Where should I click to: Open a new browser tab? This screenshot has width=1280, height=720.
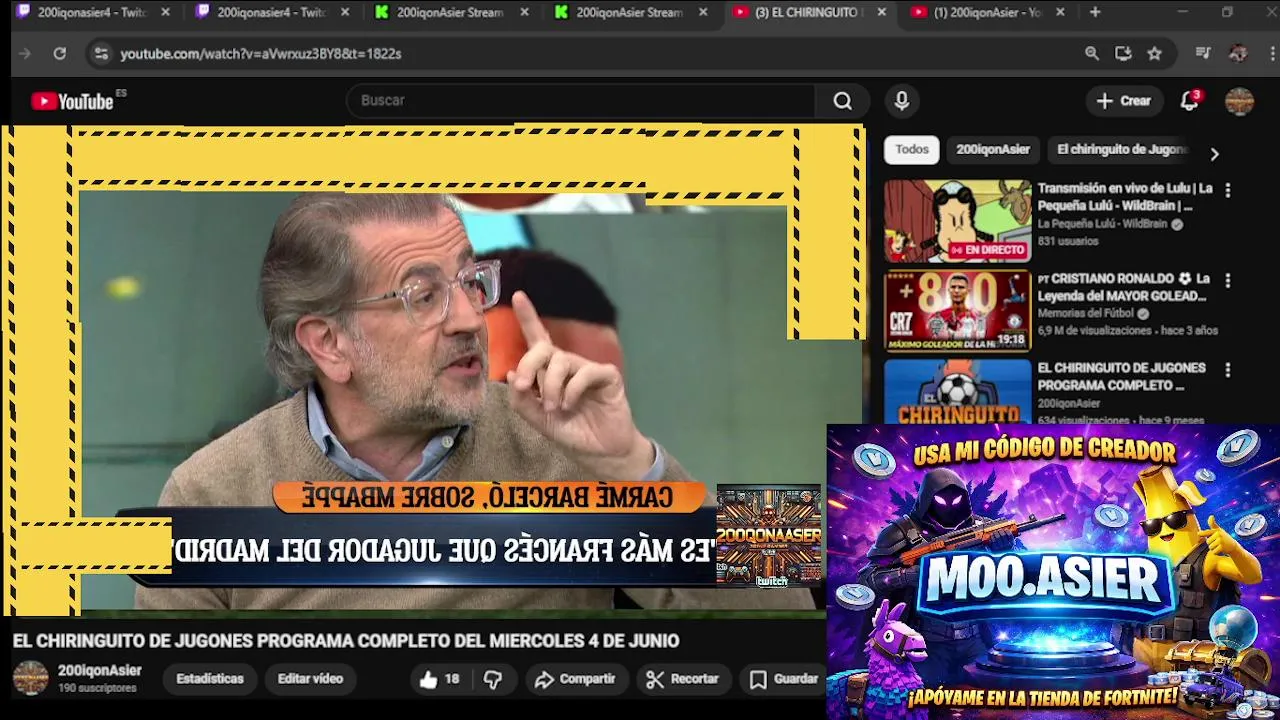[1095, 13]
